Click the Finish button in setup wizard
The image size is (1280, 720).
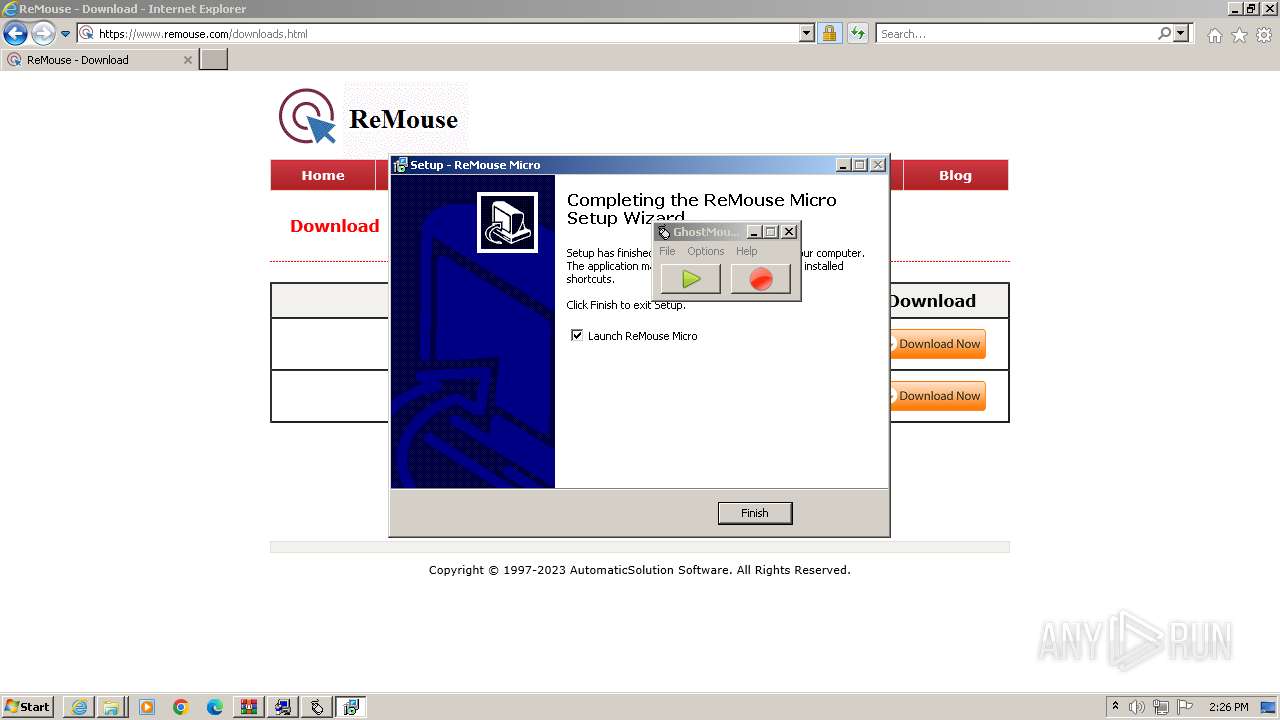pyautogui.click(x=755, y=513)
